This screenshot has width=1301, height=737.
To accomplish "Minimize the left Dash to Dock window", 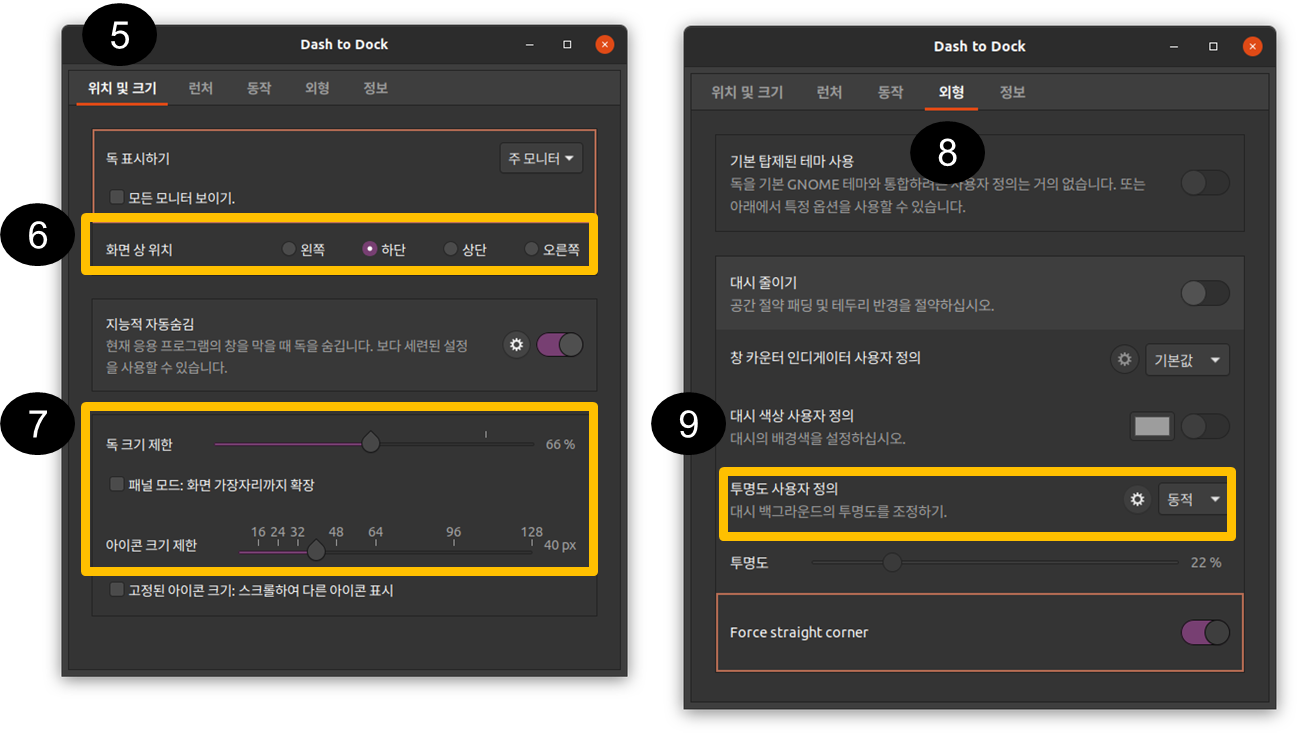I will (529, 44).
